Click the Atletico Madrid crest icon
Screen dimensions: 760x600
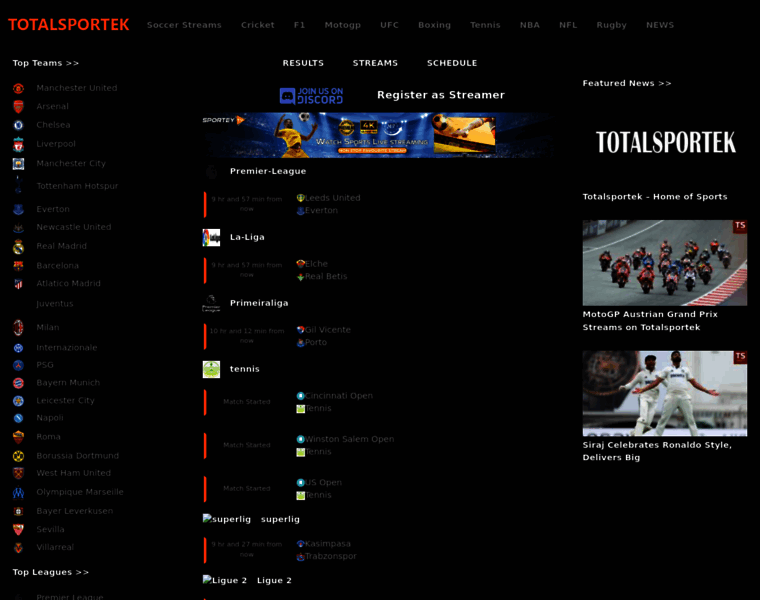click(18, 284)
